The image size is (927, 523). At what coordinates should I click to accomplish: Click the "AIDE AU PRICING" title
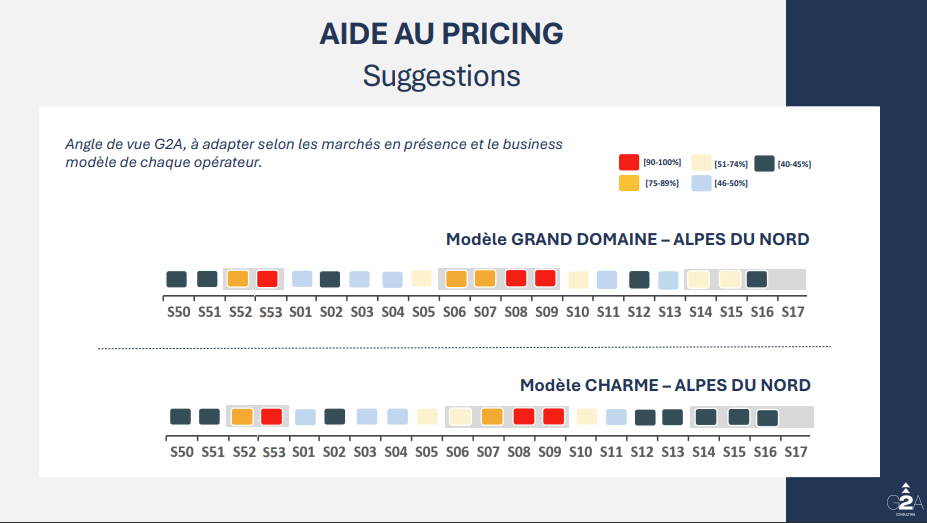[x=441, y=33]
